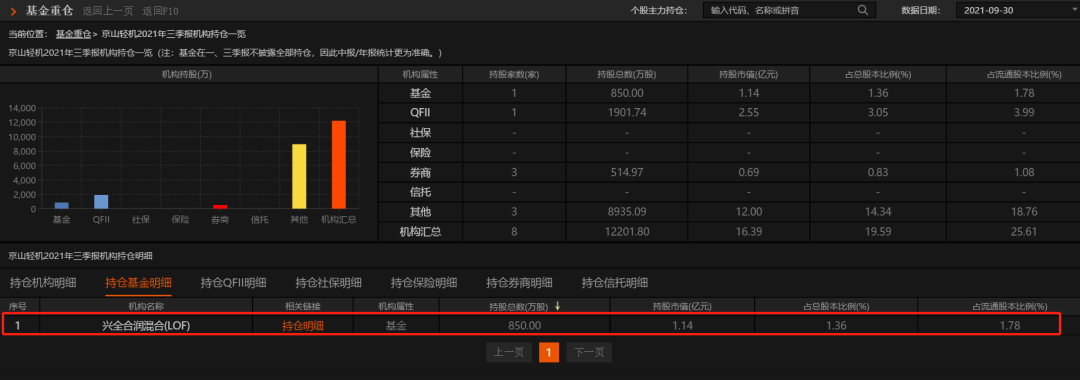The image size is (1080, 380).
Task: Click 兴全合润混合(LOF) fund name
Action: [x=145, y=326]
